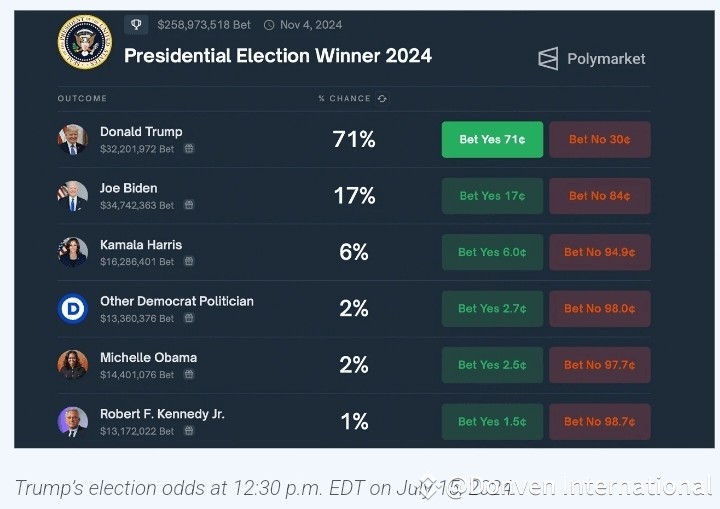Click Bet Yes 1.5¢ for Robert F. Kennedy Jr.

(x=492, y=421)
